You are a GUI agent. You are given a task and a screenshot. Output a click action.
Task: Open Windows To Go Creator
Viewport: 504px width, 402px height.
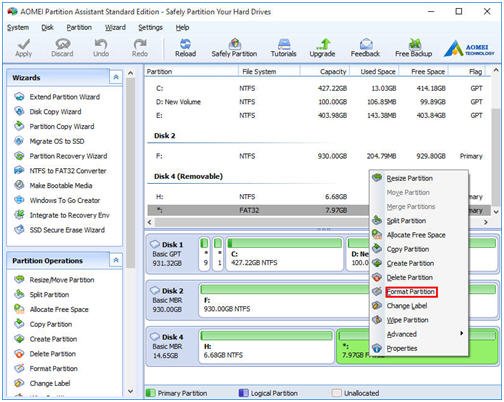pos(57,200)
